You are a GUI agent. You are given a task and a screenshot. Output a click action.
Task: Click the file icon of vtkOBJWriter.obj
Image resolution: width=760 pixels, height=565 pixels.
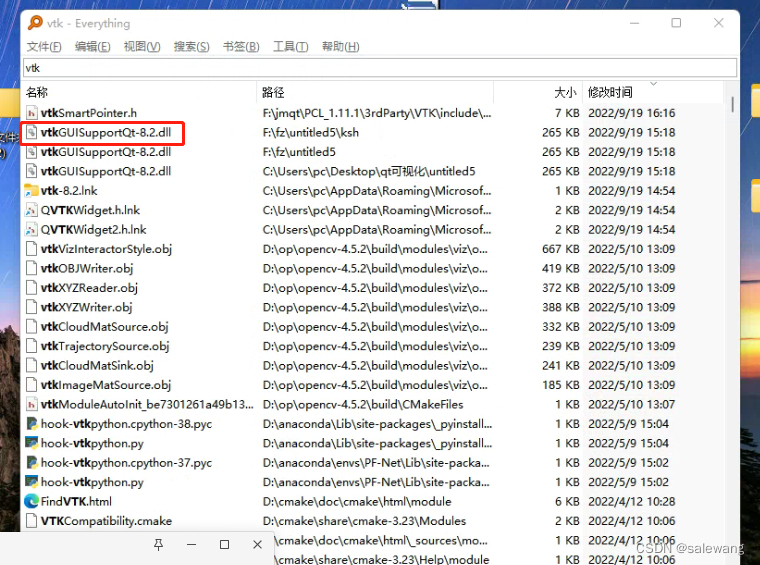32,268
